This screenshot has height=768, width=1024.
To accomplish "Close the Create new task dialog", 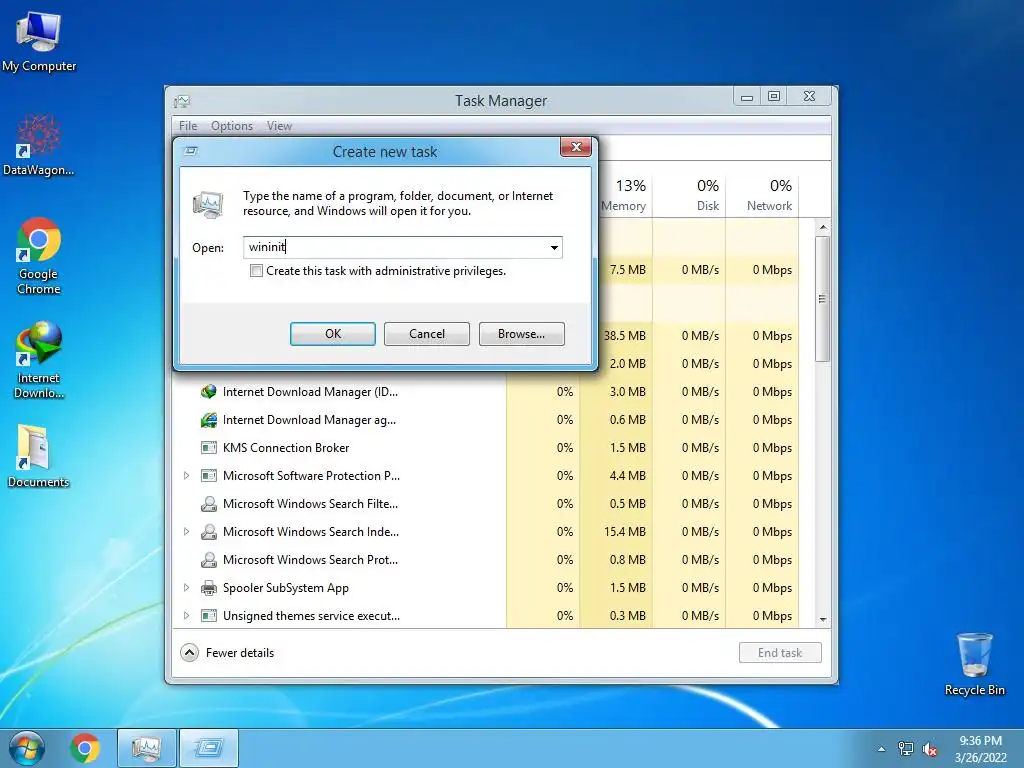I will (576, 147).
